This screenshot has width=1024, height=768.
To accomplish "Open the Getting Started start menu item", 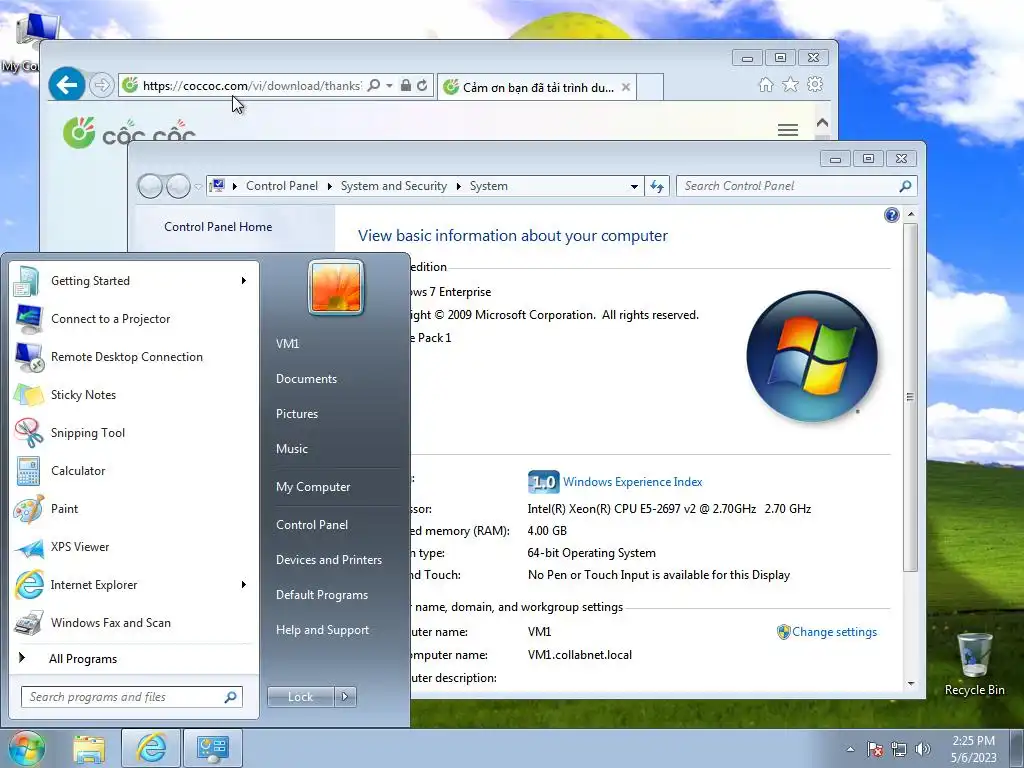I will (133, 281).
